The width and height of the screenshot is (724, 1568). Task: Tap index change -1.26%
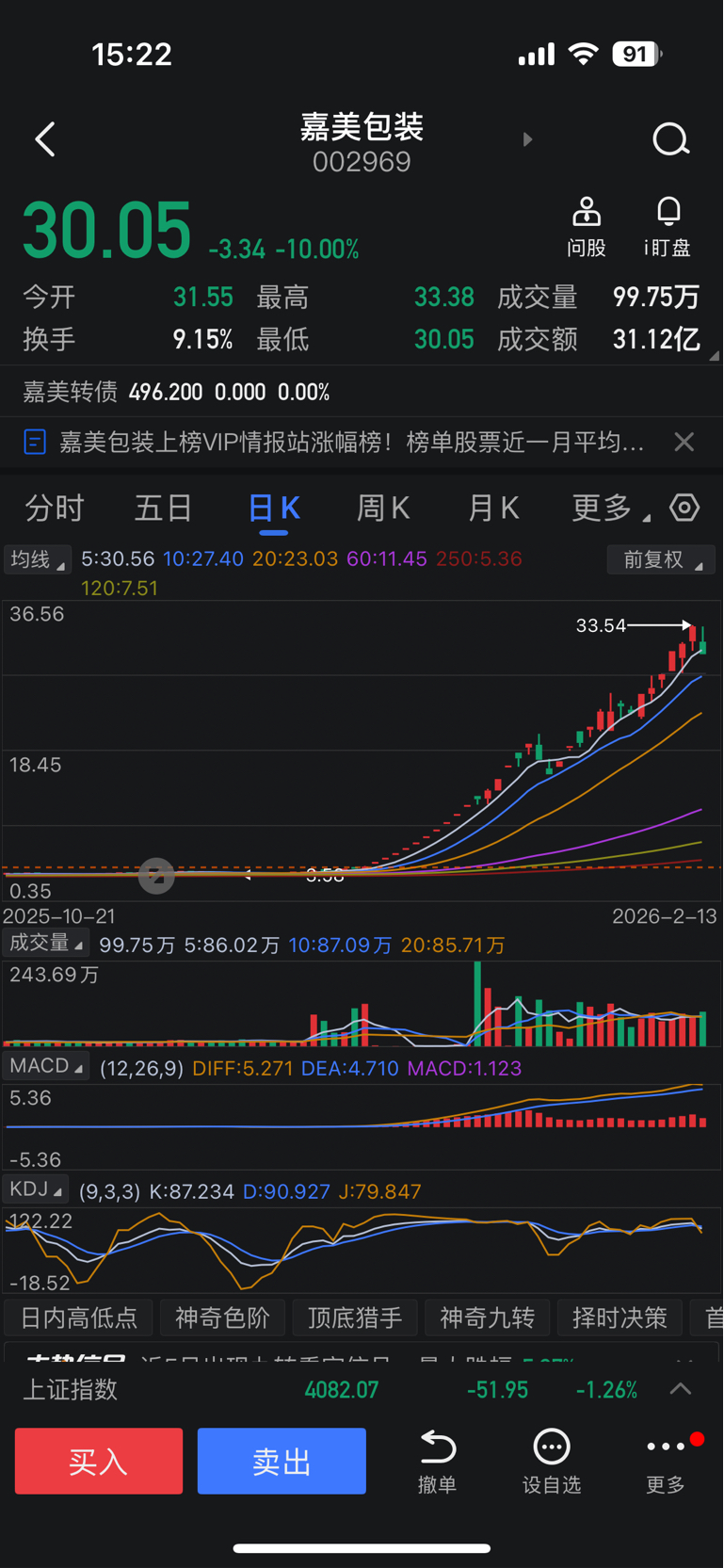606,1390
